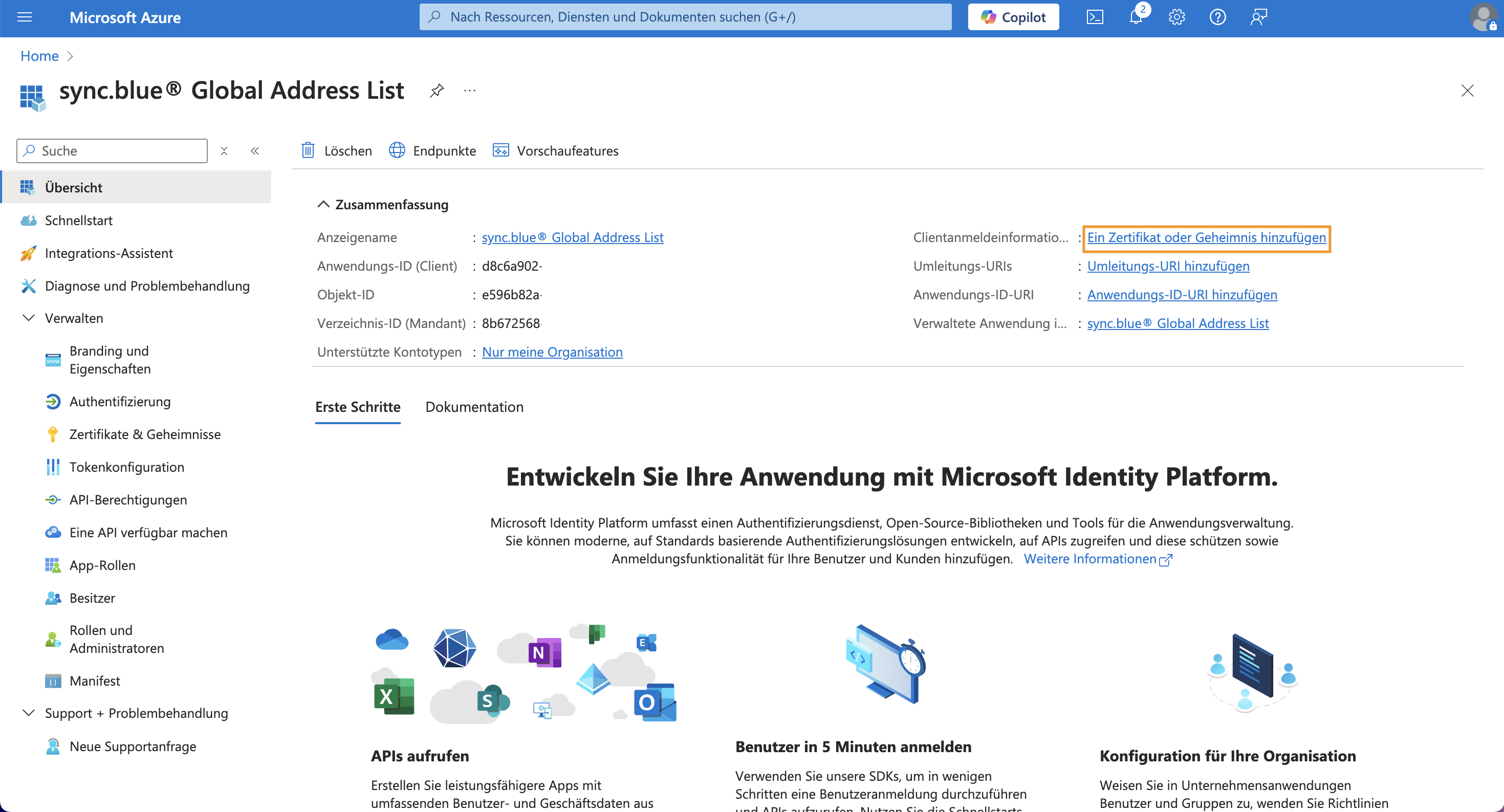
Task: Collapse the Verwalten section
Action: pyautogui.click(x=28, y=318)
